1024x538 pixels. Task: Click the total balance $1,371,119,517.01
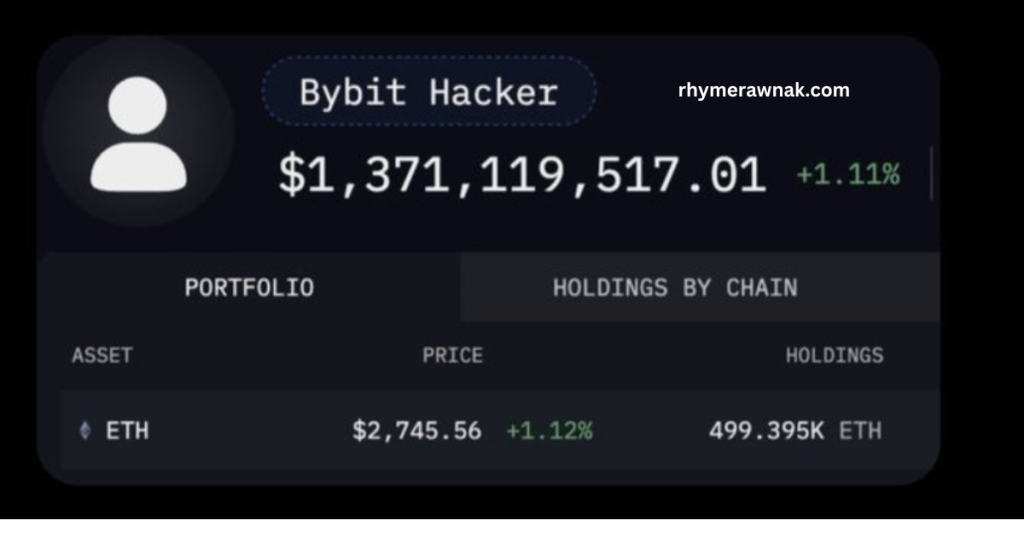click(x=522, y=175)
